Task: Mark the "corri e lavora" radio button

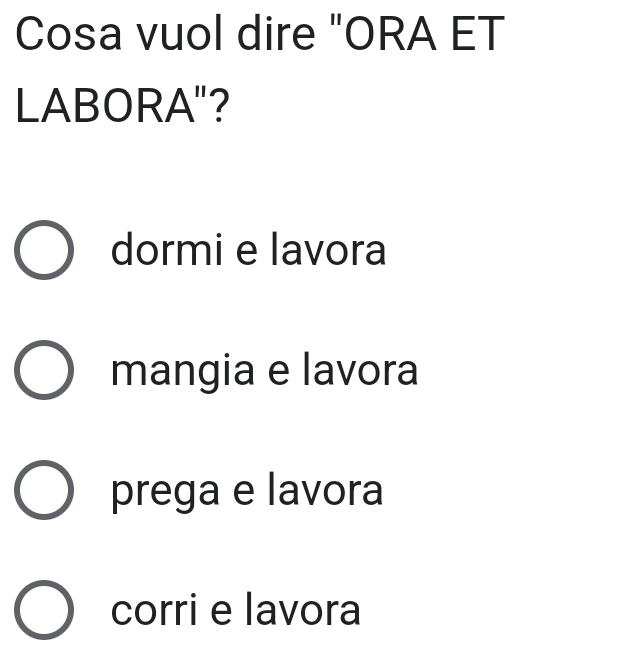Action: pos(44,611)
